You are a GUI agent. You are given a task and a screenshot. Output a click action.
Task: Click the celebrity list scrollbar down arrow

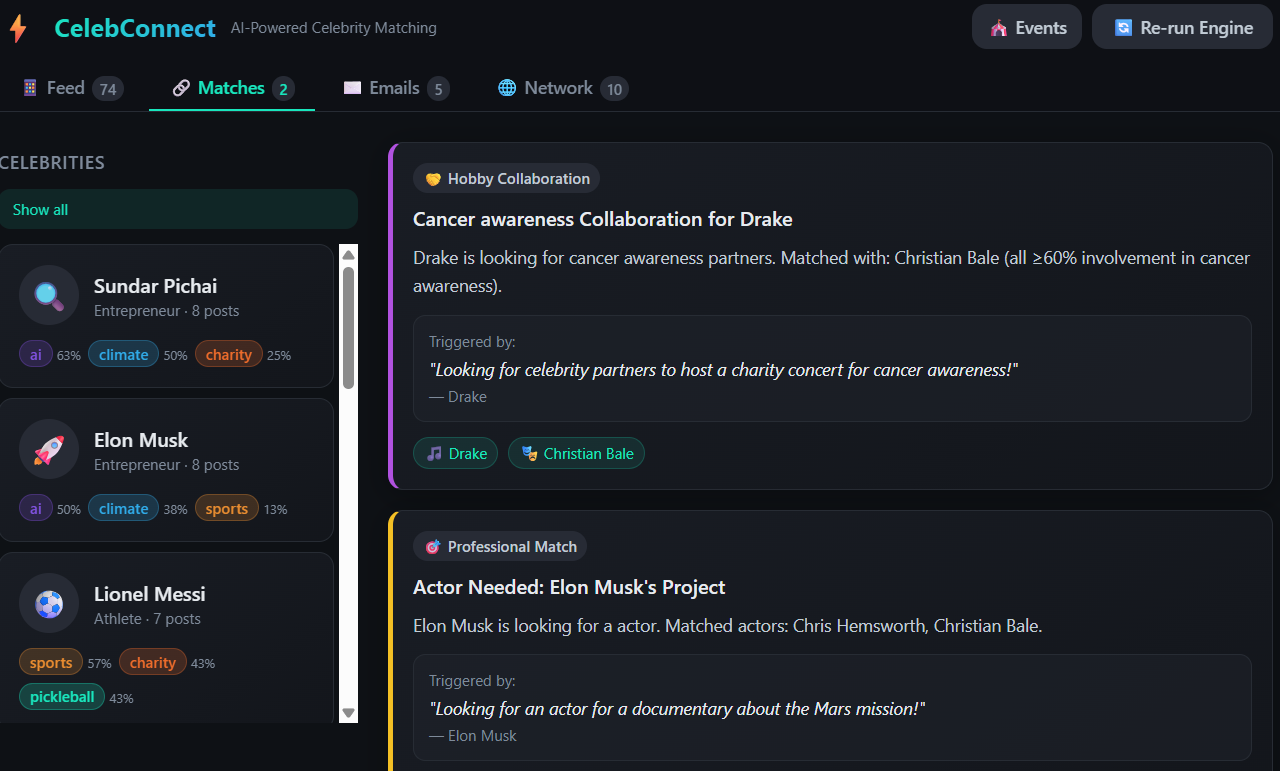(x=348, y=713)
